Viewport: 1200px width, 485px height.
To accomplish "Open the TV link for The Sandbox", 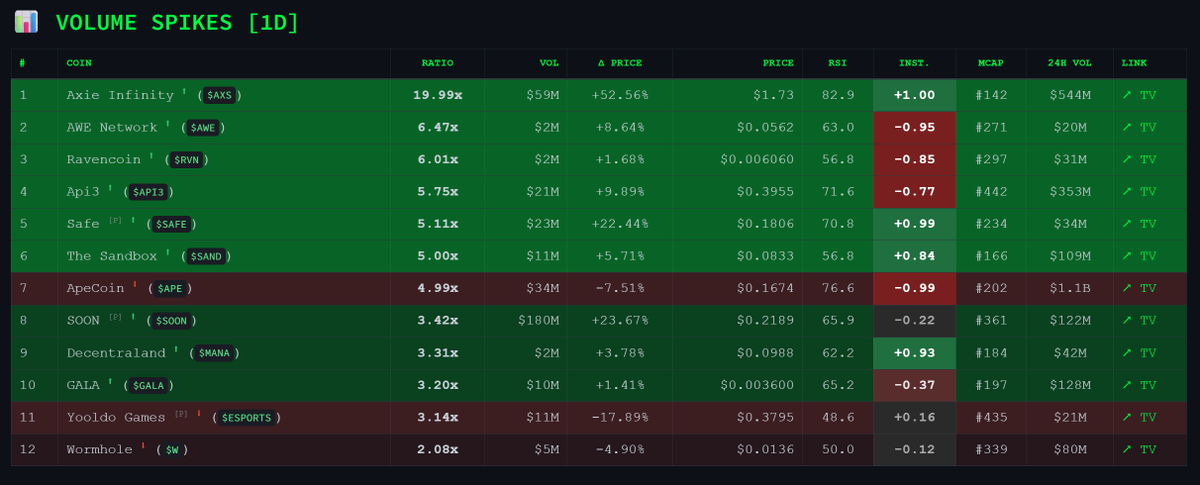I will click(1139, 256).
